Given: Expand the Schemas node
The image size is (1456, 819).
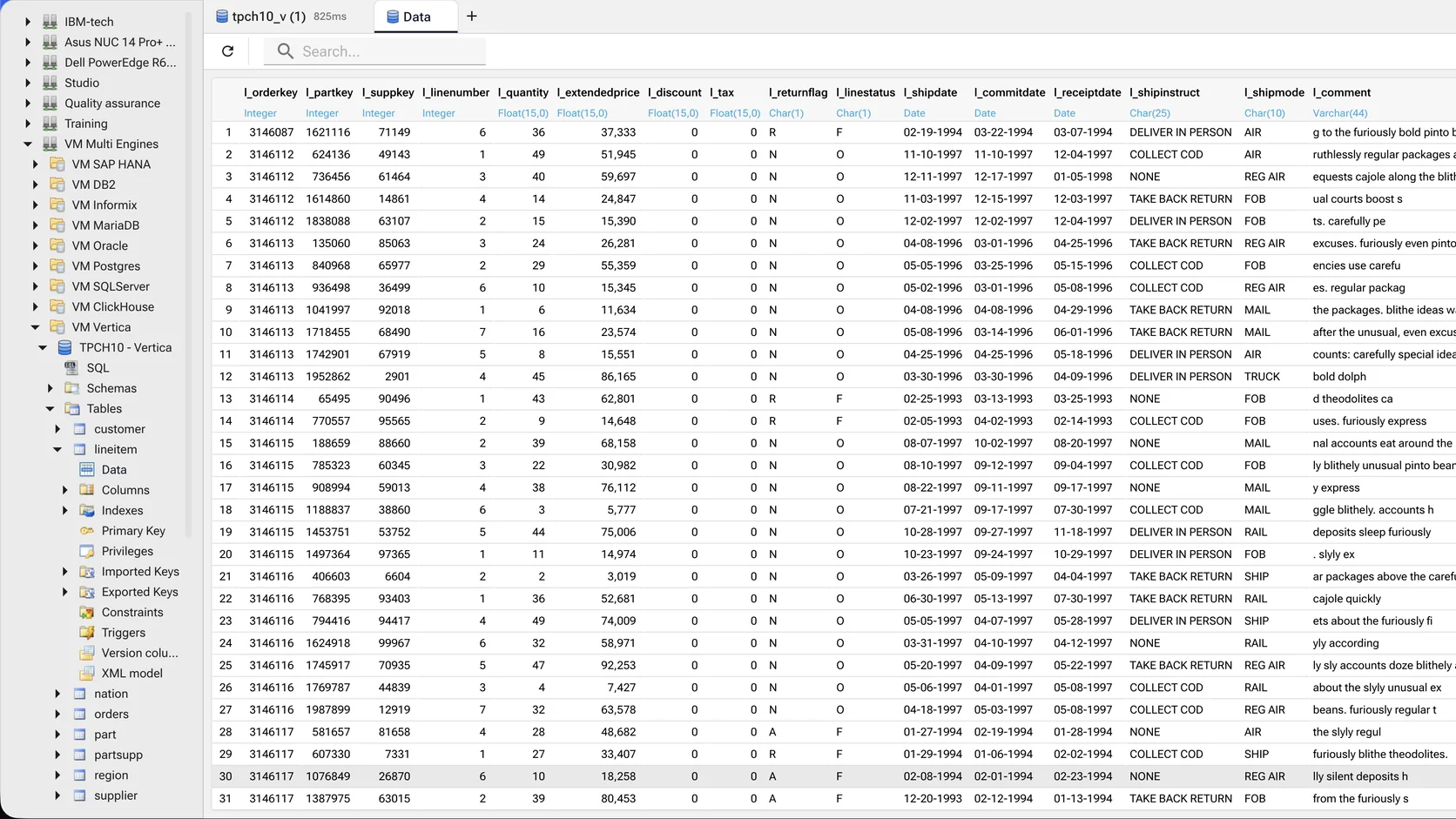Looking at the screenshot, I should coord(51,388).
